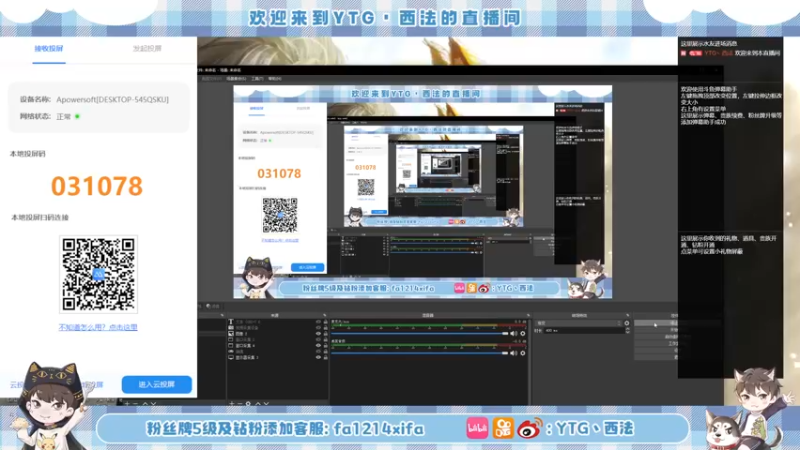Image resolution: width=800 pixels, height=450 pixels.
Task: Click the transition duration 400 ms field
Action: point(584,331)
